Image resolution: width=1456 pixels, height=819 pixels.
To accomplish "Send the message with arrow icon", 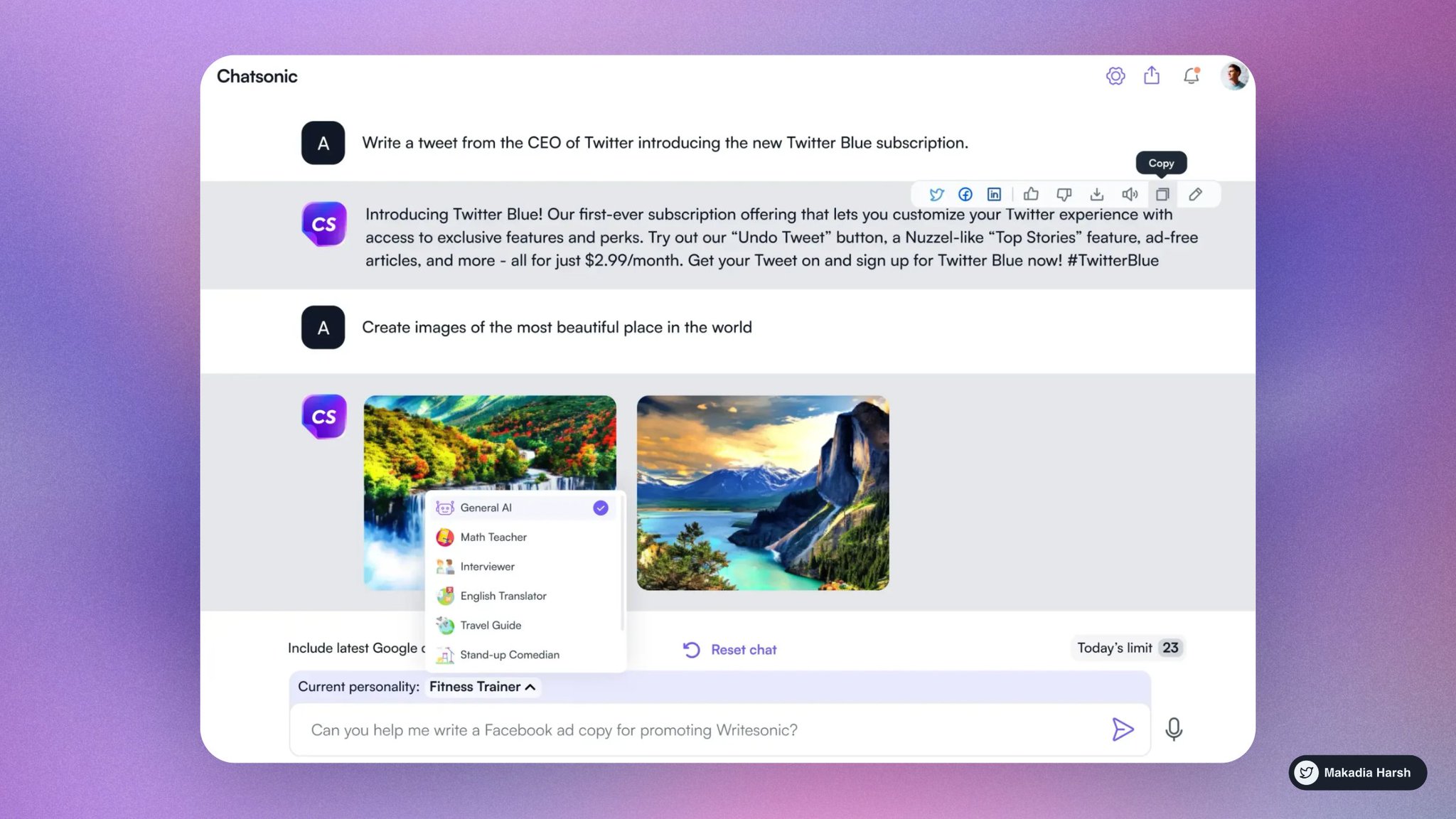I will [x=1123, y=729].
